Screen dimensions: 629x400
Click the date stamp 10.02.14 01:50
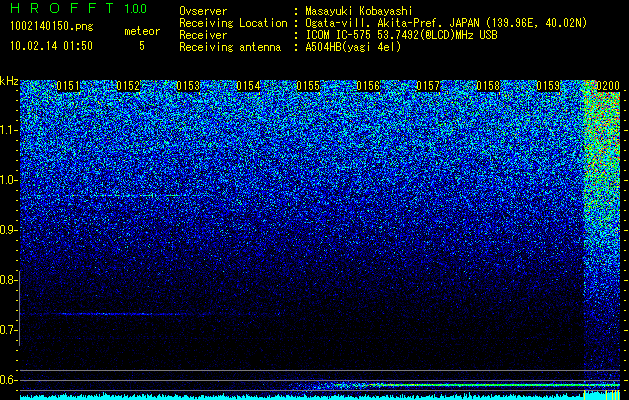pos(51,46)
